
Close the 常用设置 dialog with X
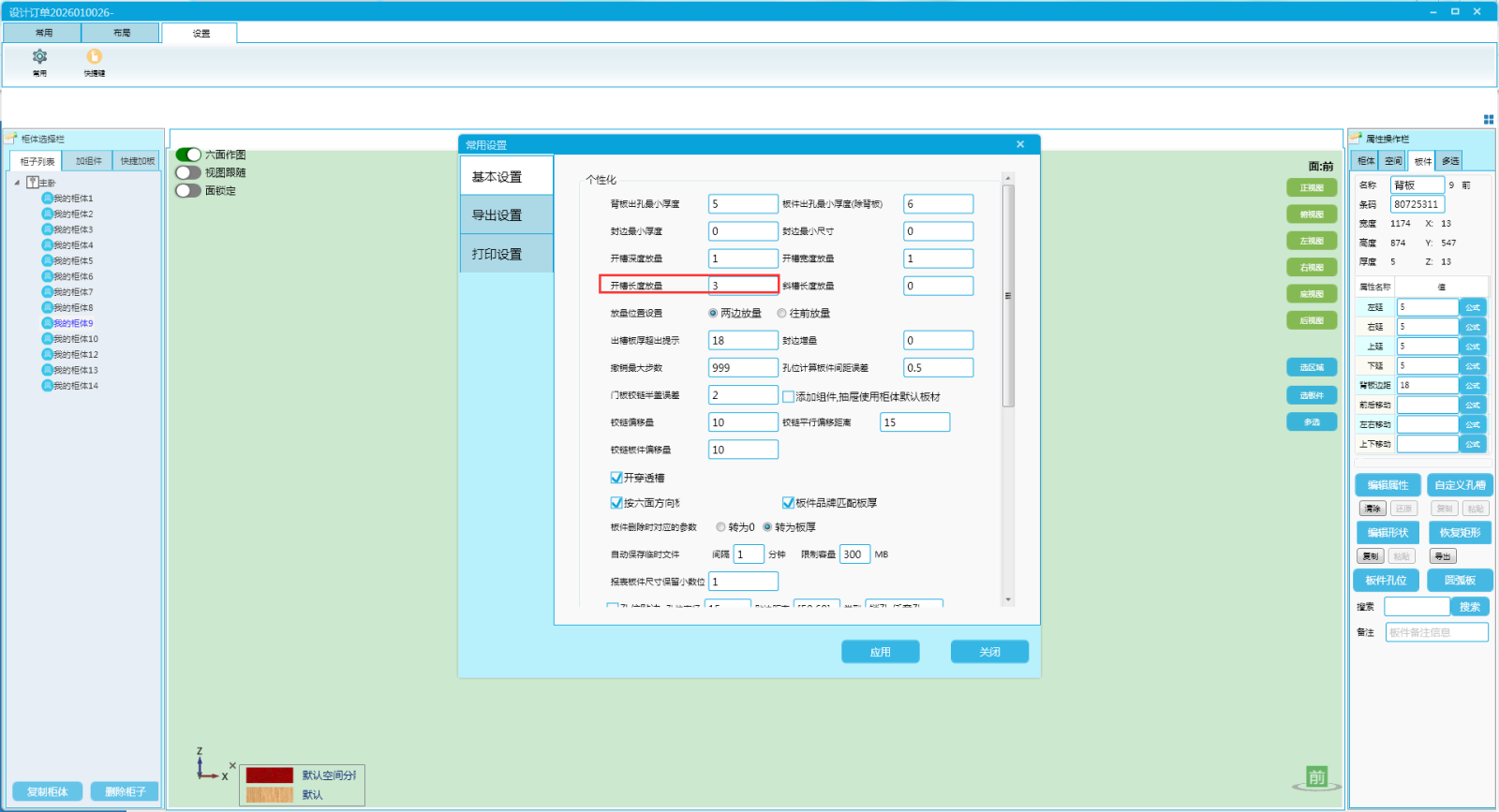pos(1020,144)
